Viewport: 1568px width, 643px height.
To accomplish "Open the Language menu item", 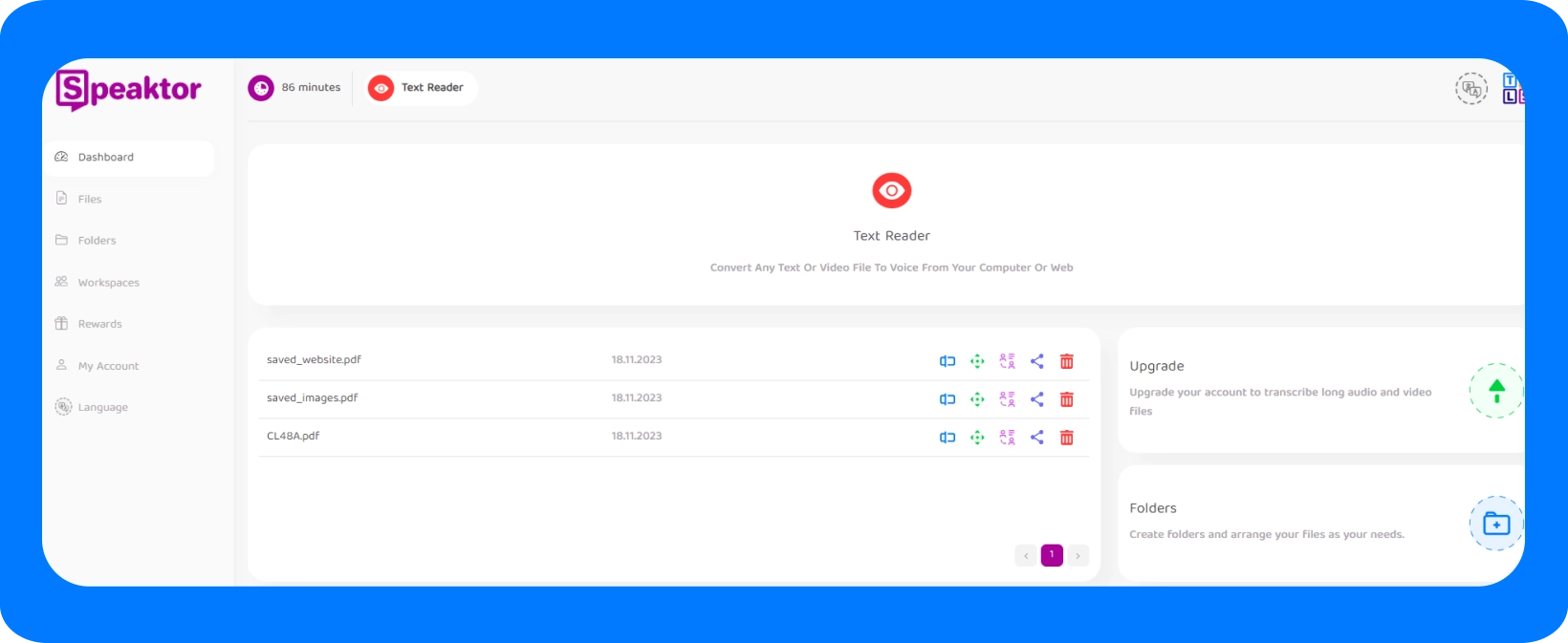I will [x=91, y=407].
